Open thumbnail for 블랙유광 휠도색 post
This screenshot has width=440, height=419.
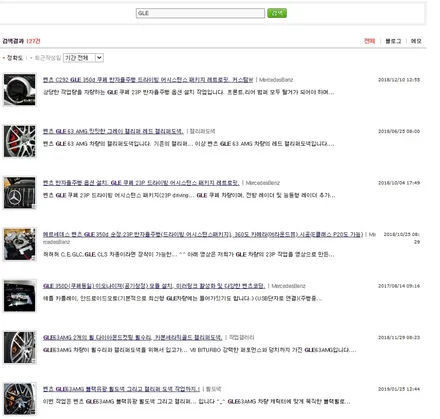(20, 399)
